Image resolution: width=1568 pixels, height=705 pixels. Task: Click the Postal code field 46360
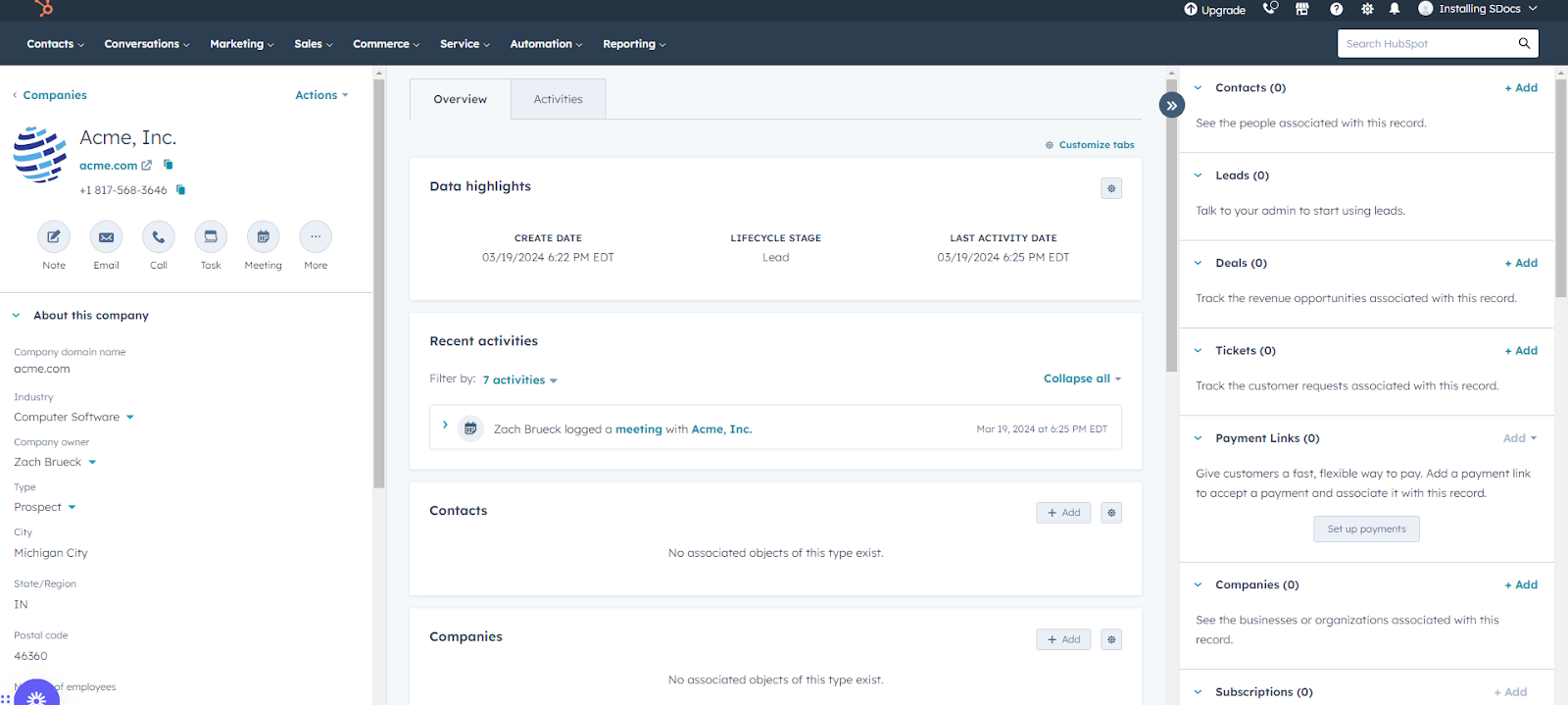[x=30, y=656]
